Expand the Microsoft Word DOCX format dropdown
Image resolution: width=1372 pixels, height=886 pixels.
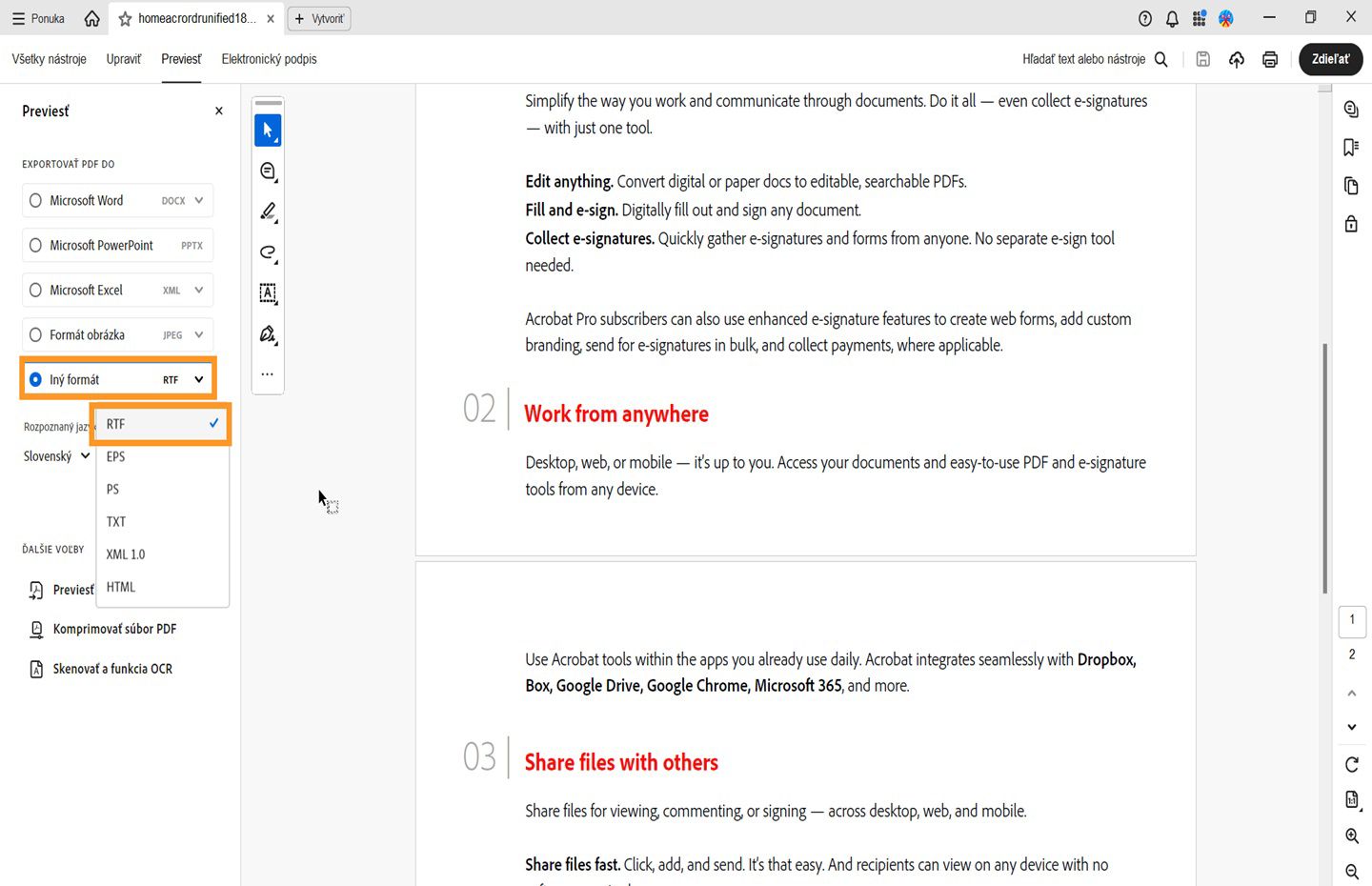tap(199, 201)
